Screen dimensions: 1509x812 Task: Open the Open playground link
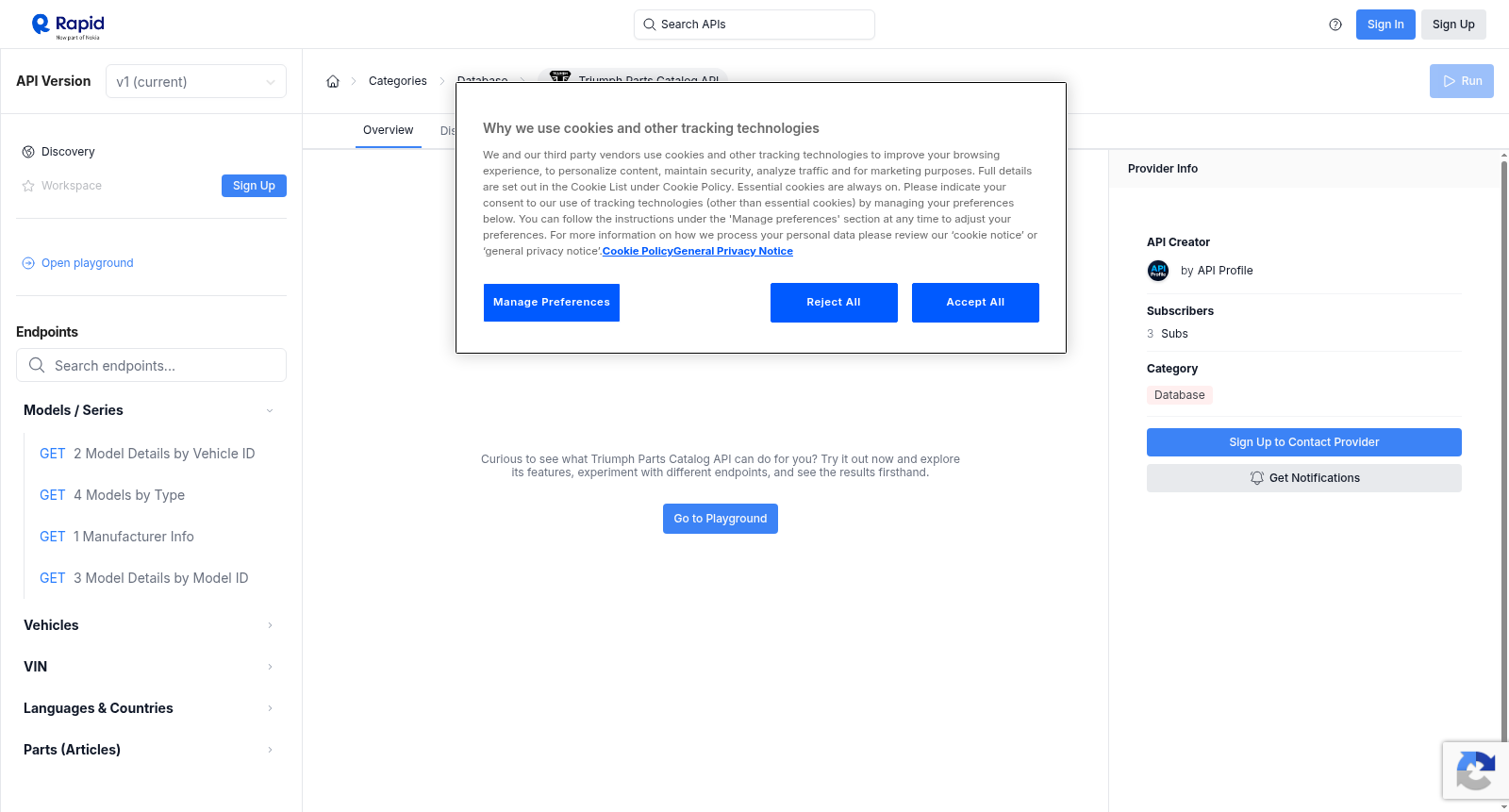(88, 263)
